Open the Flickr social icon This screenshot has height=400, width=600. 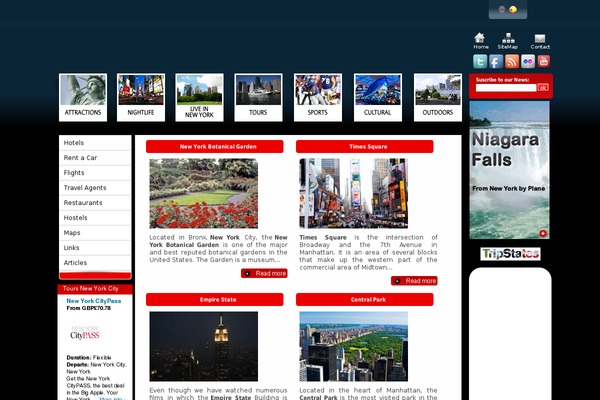pyautogui.click(x=528, y=61)
